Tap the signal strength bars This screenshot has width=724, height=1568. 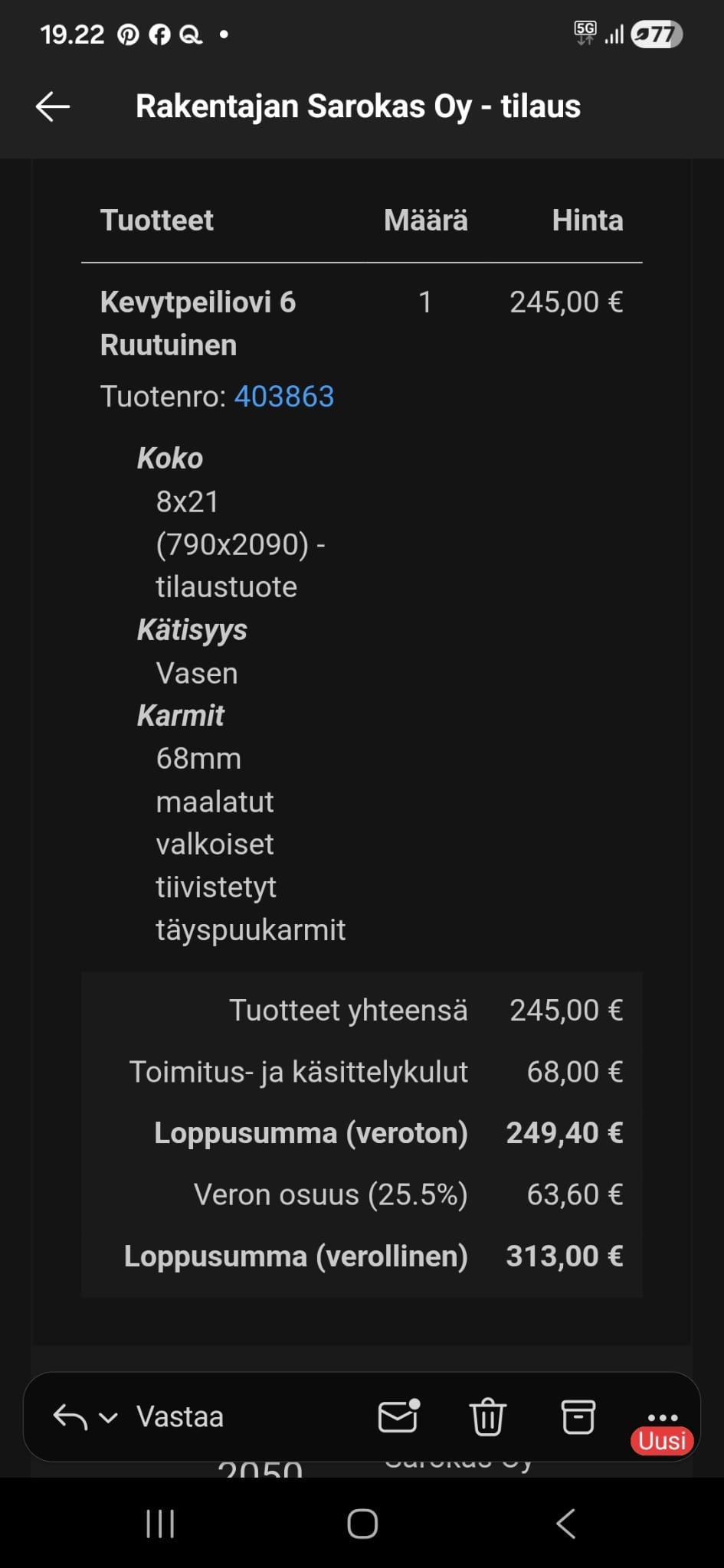pos(614,34)
